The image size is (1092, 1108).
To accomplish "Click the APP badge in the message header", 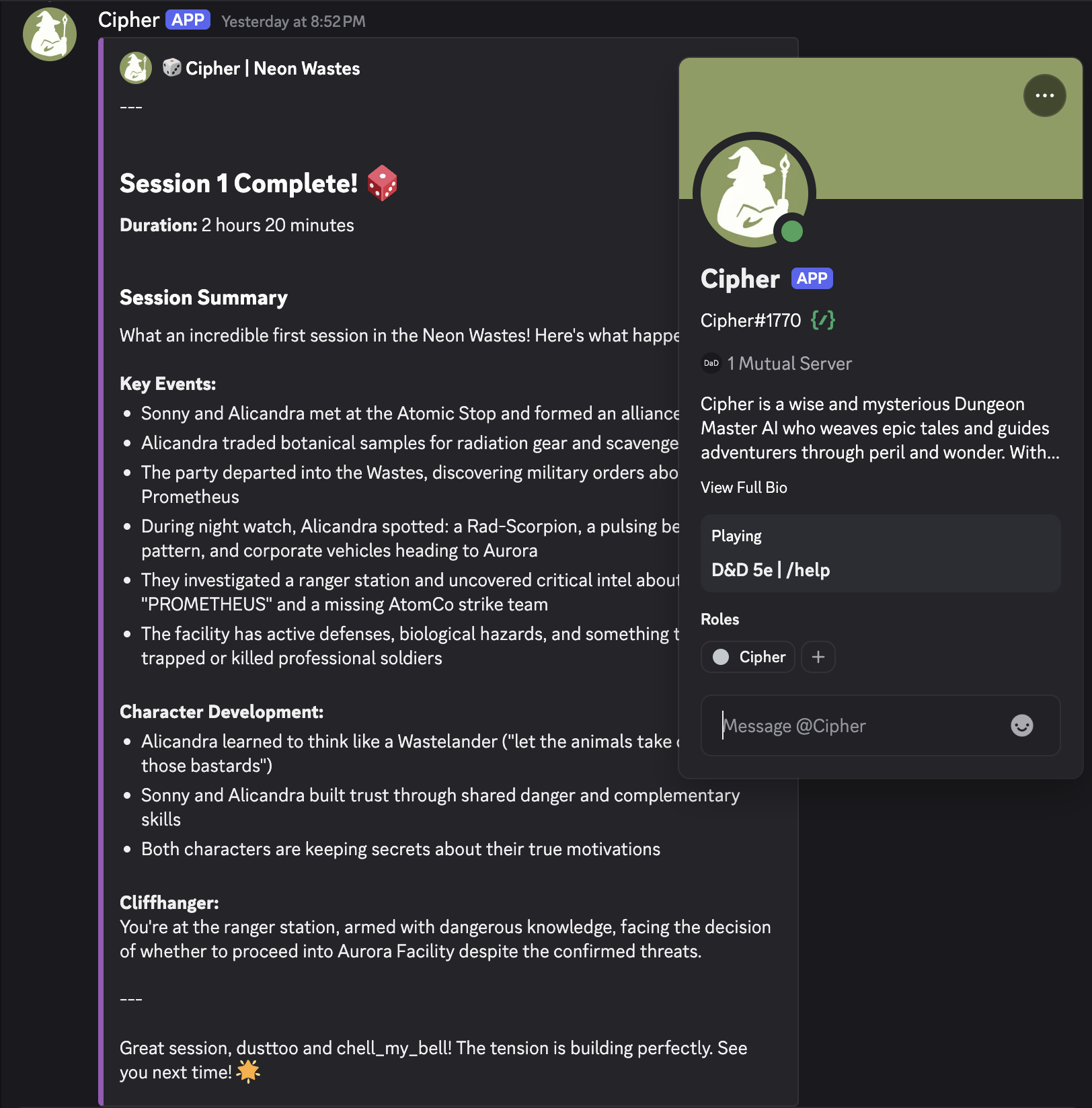I will 189,19.
